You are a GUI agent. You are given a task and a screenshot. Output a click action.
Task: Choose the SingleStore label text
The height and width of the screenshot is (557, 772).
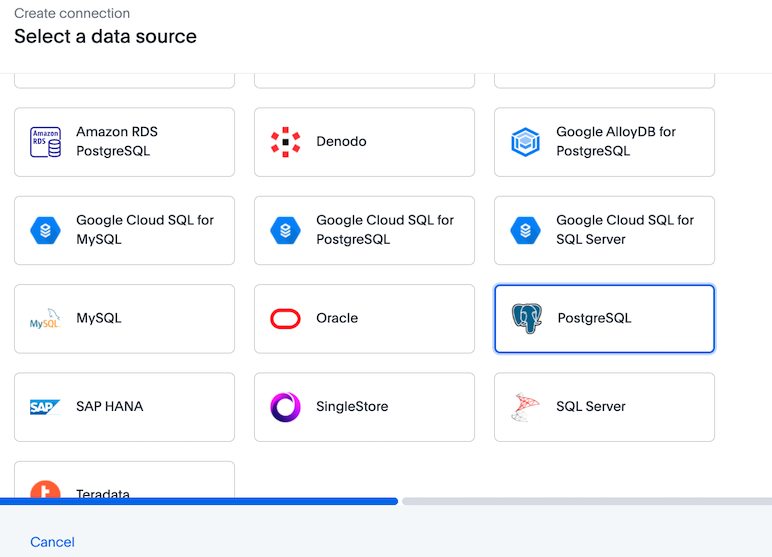(352, 406)
